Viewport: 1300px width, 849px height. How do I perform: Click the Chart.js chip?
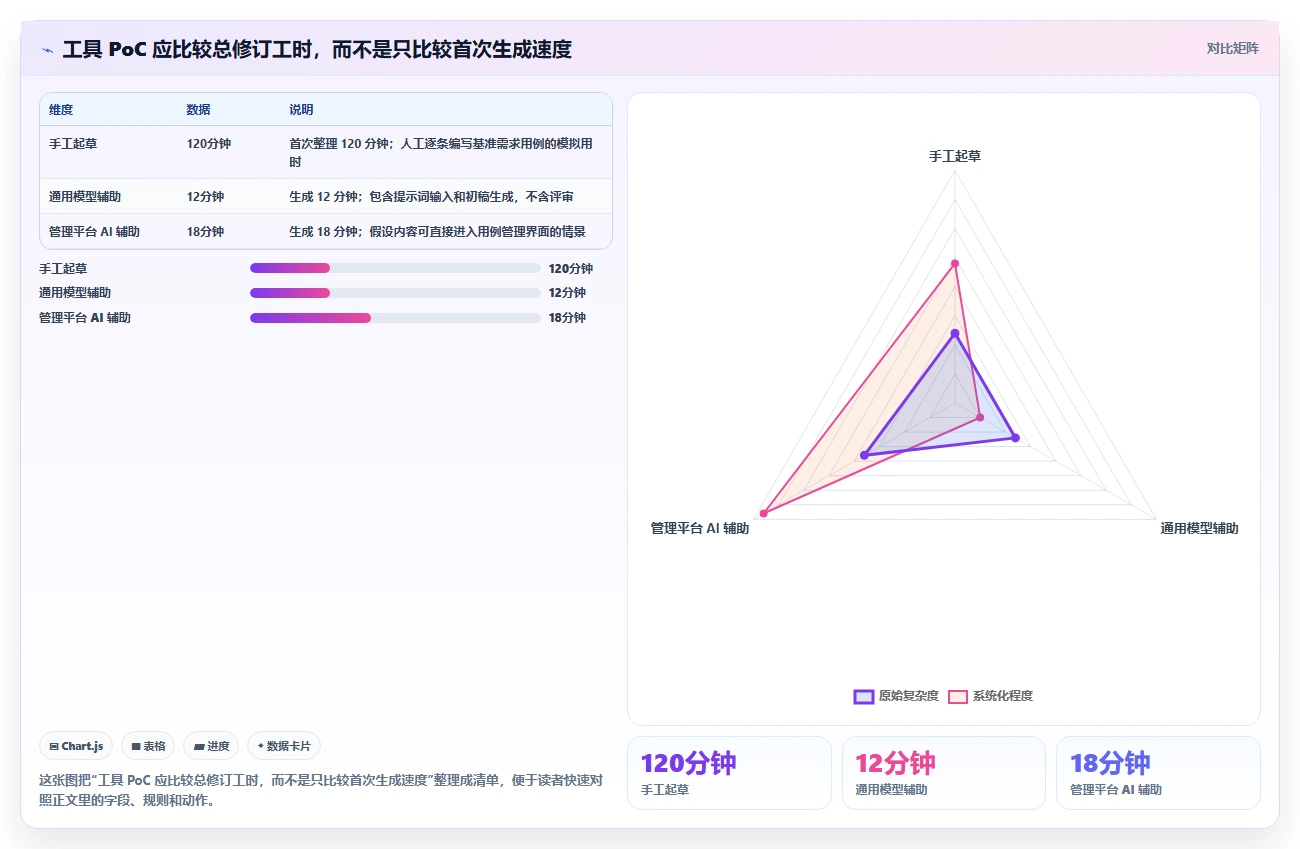pos(77,746)
